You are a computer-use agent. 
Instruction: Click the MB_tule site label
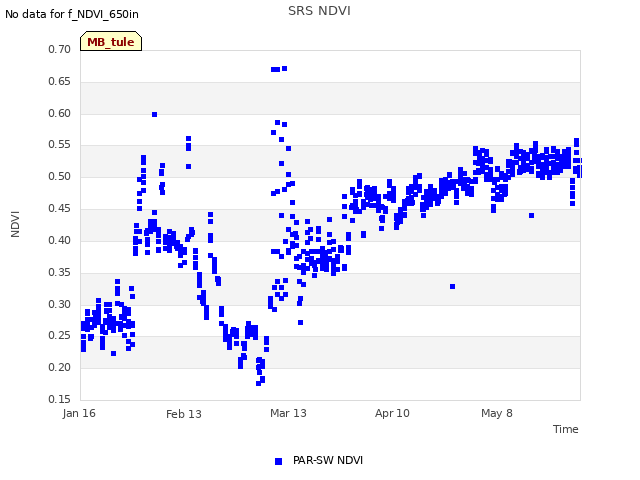[111, 41]
